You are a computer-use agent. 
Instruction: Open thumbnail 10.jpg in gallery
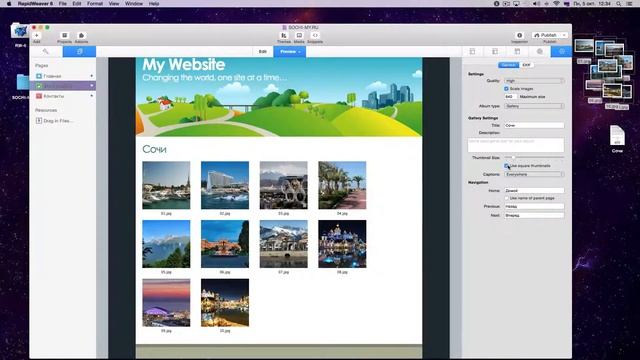pyautogui.click(x=225, y=303)
